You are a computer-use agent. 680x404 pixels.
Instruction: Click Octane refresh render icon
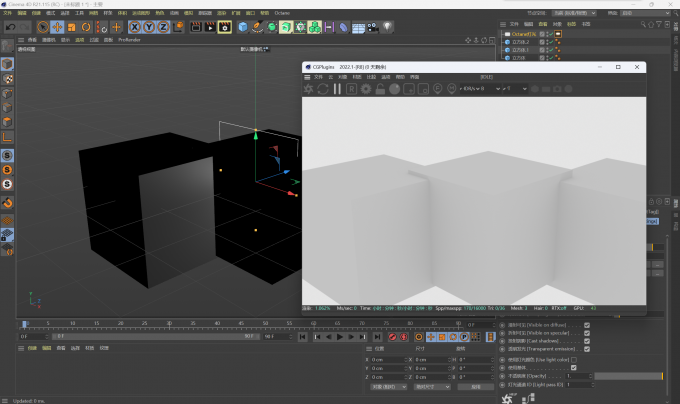pos(323,89)
